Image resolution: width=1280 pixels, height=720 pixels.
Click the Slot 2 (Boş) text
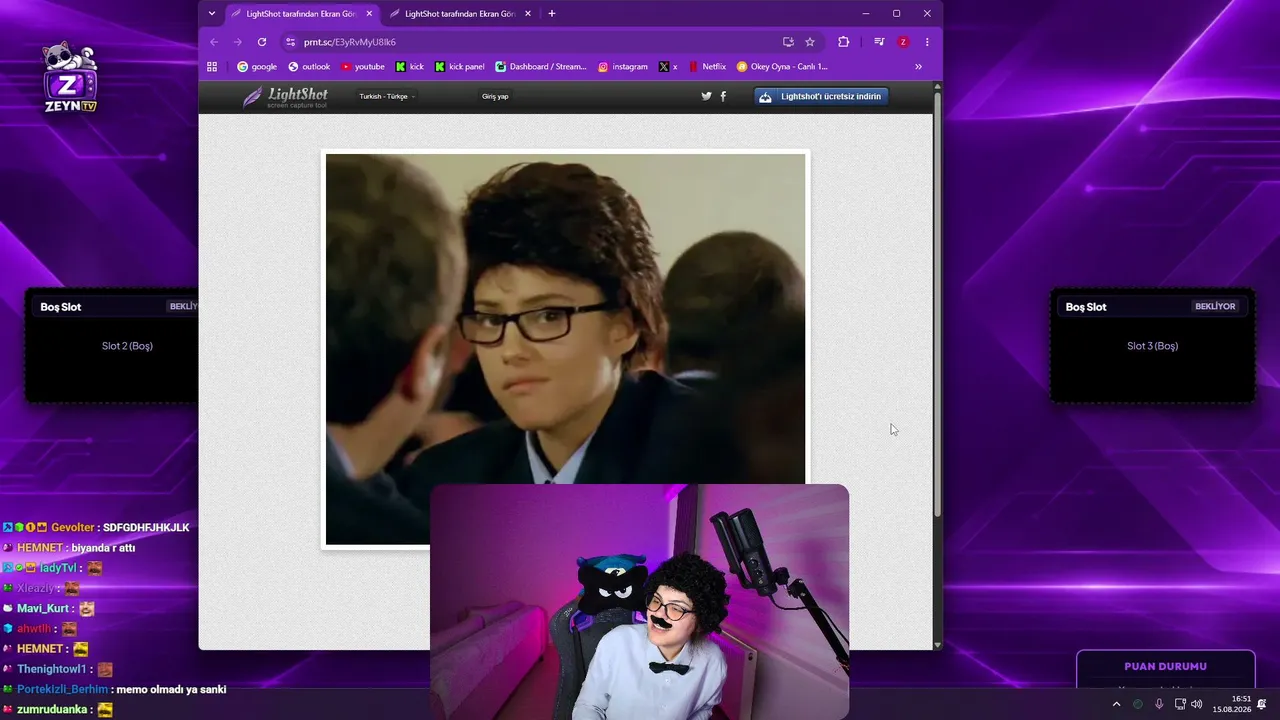(127, 346)
